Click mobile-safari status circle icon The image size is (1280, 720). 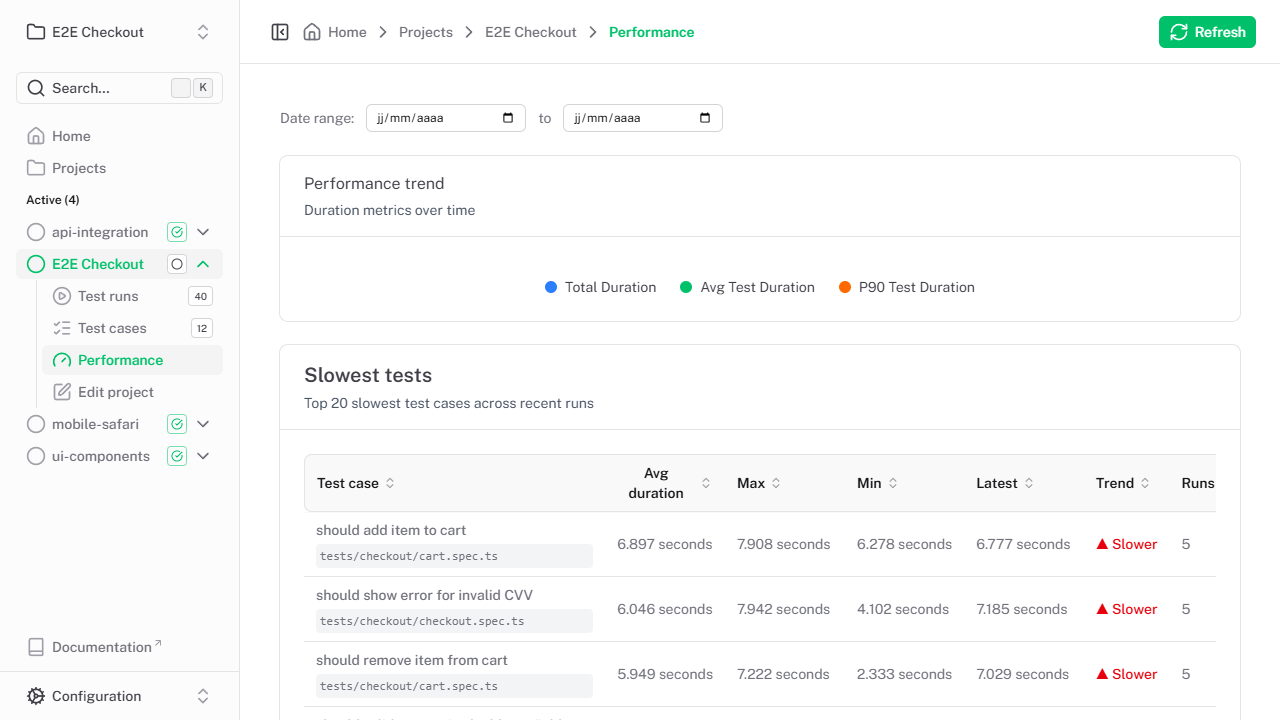[36, 424]
